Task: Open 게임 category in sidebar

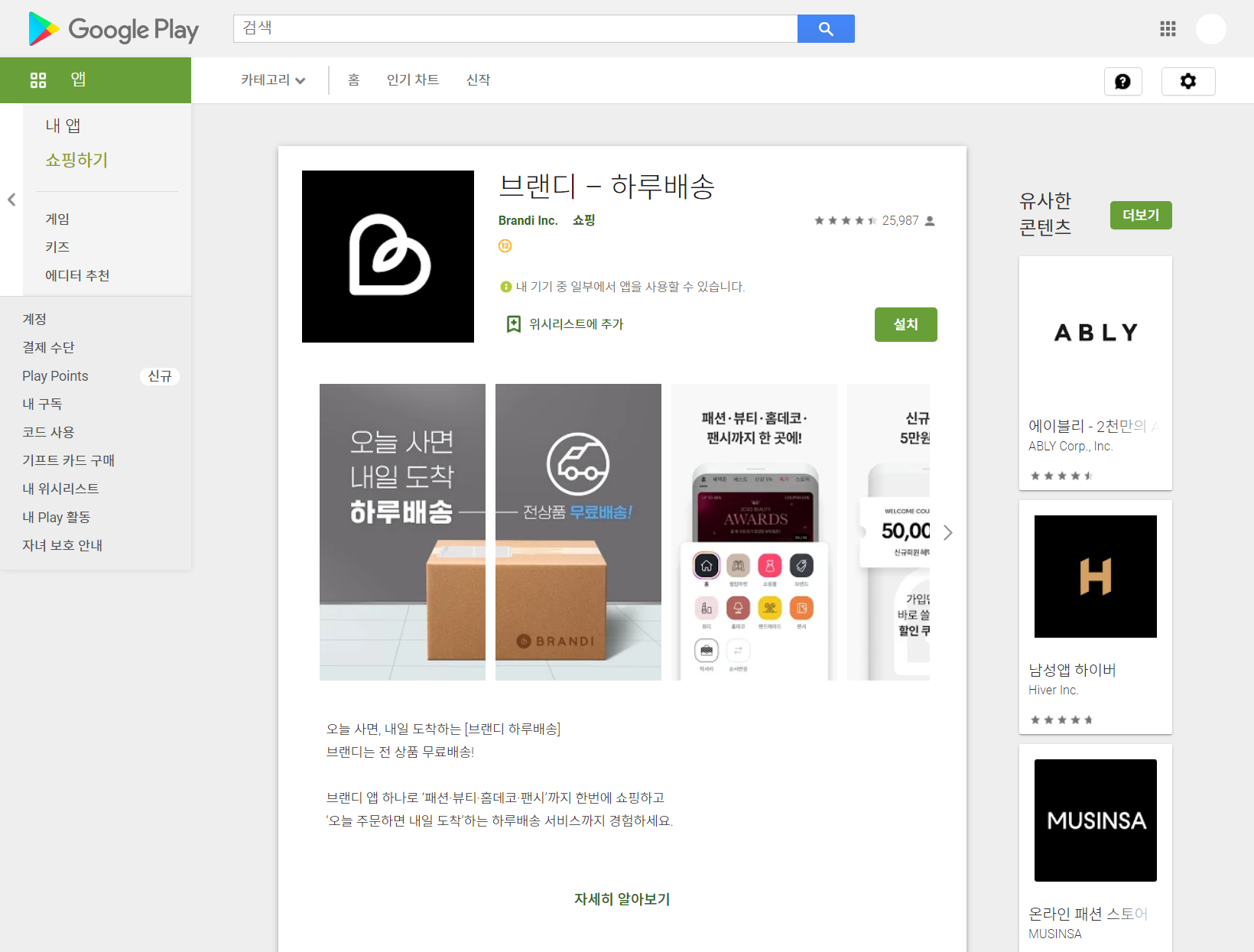Action: coord(57,219)
